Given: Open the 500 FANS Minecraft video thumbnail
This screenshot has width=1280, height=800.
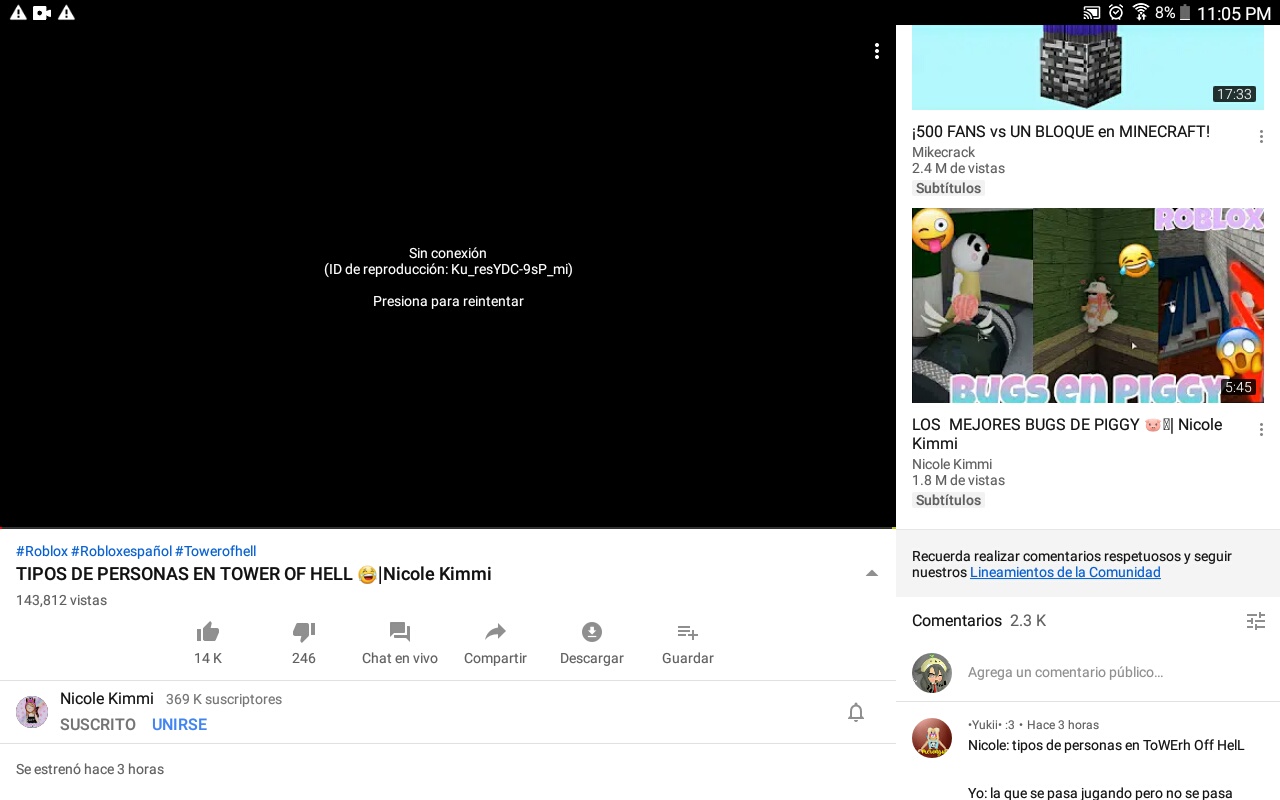Looking at the screenshot, I should click(x=1088, y=67).
